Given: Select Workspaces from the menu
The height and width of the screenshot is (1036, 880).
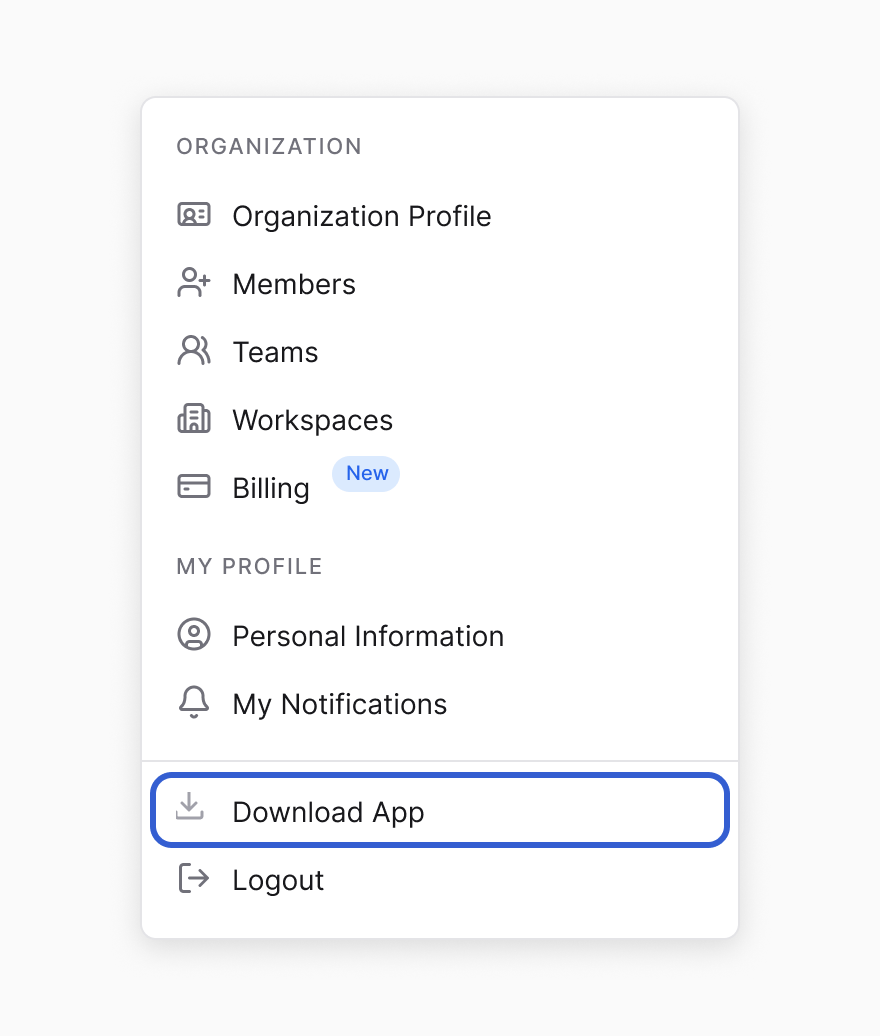Looking at the screenshot, I should (x=440, y=420).
